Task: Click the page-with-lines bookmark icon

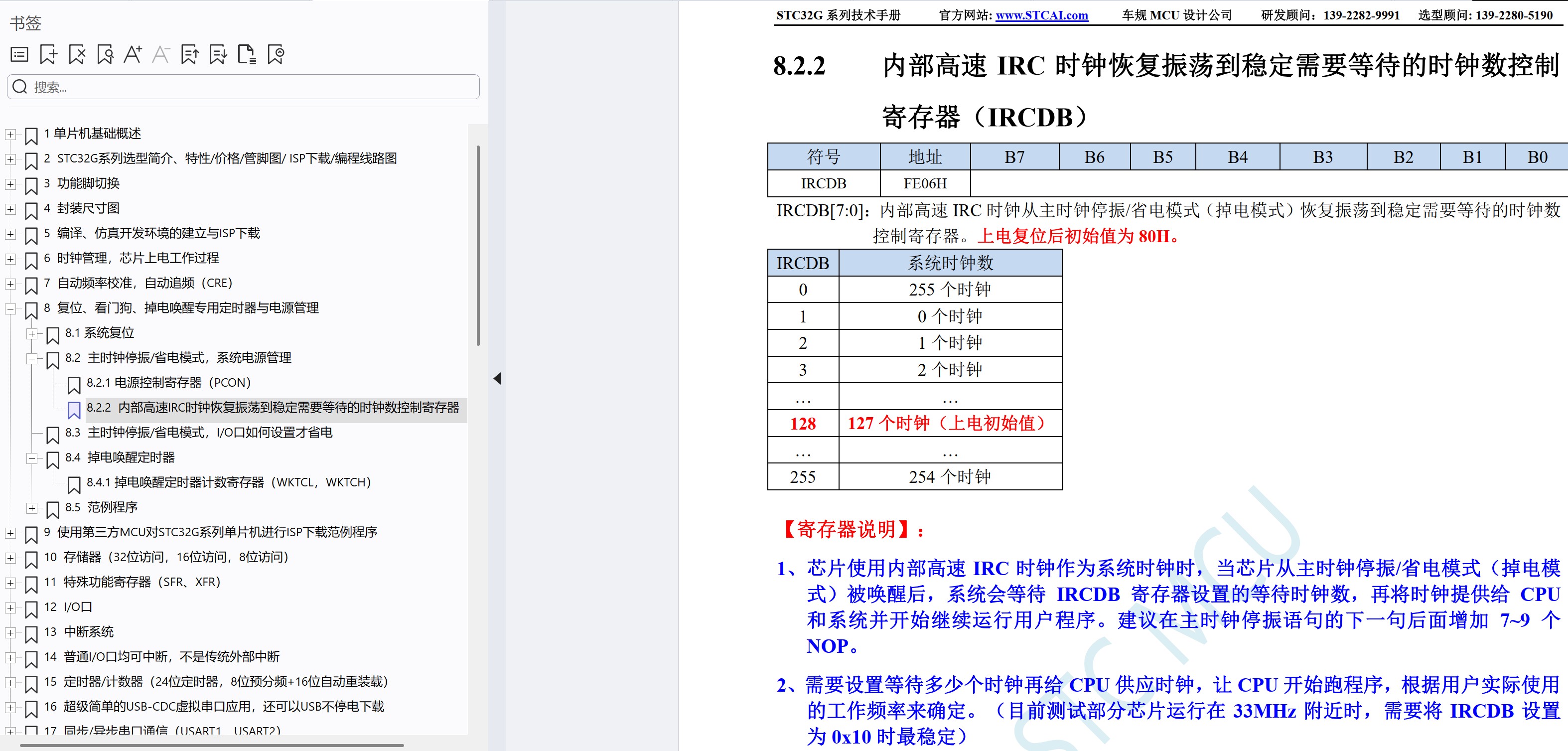Action: pyautogui.click(x=247, y=55)
